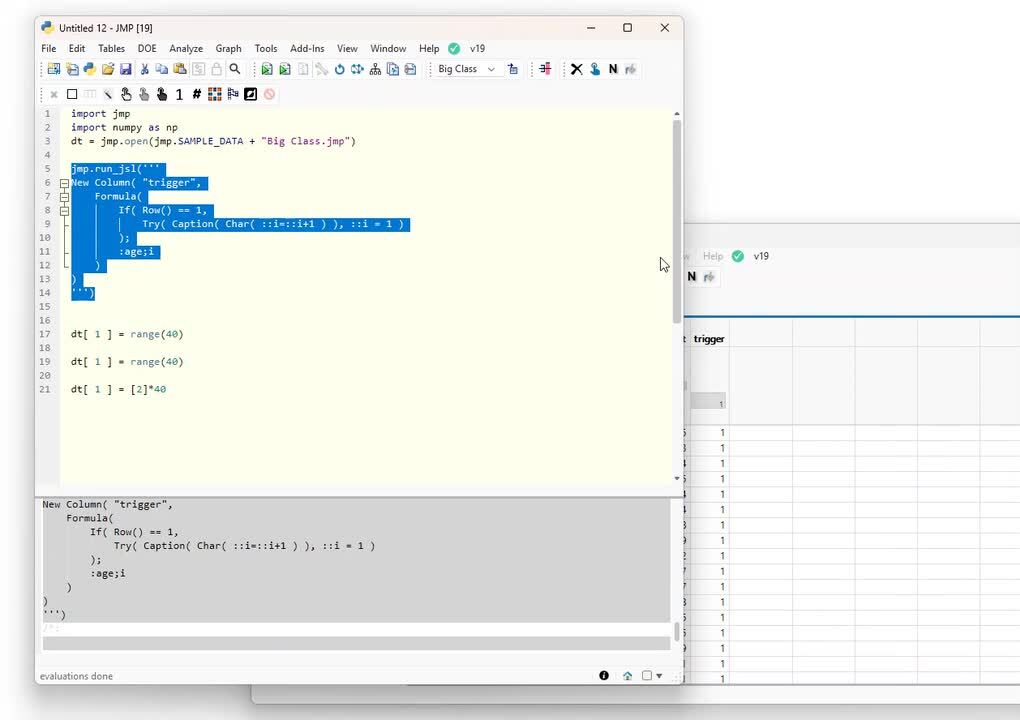Click the script editor vertical scrollbar
1020x720 pixels.
coord(677,220)
